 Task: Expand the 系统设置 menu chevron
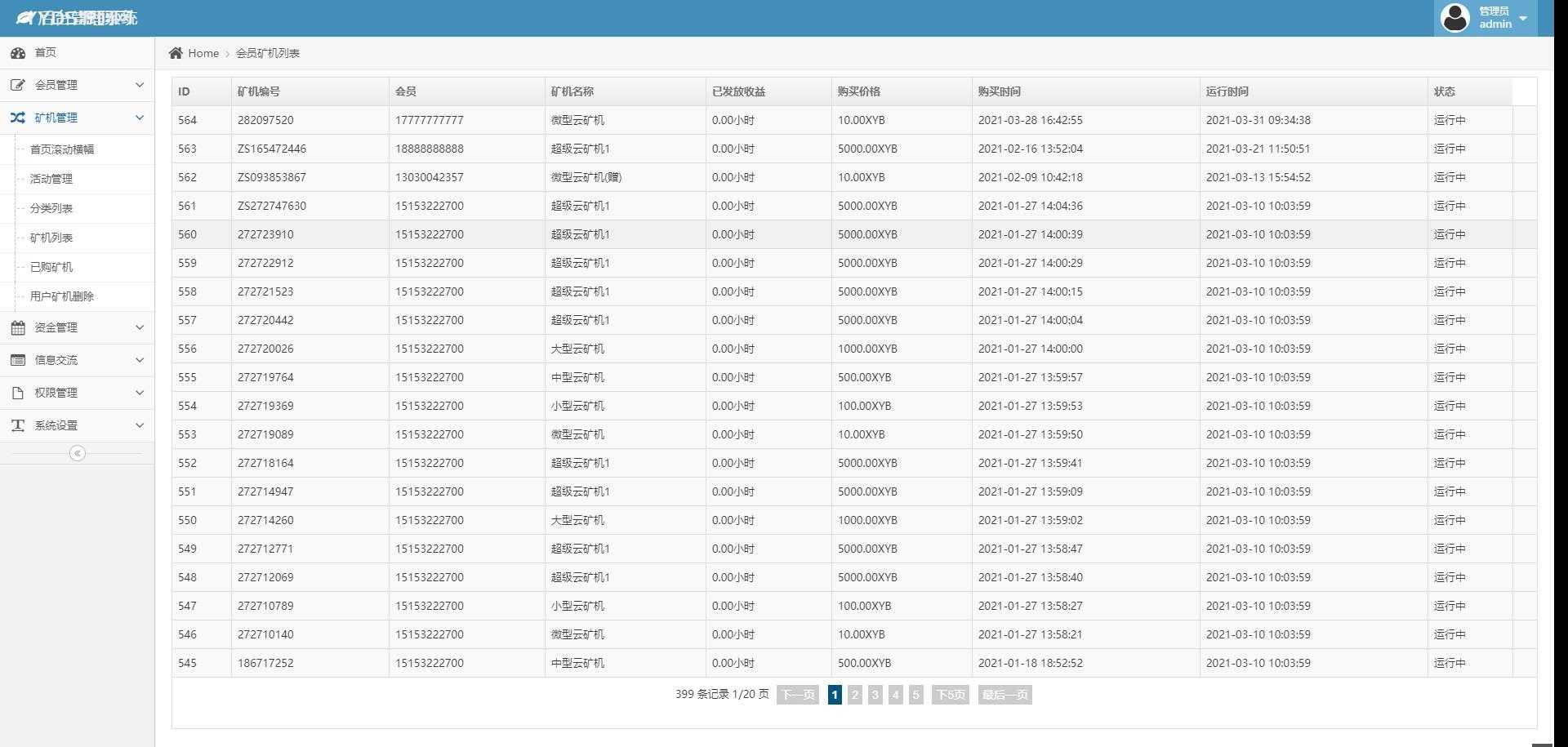[140, 425]
